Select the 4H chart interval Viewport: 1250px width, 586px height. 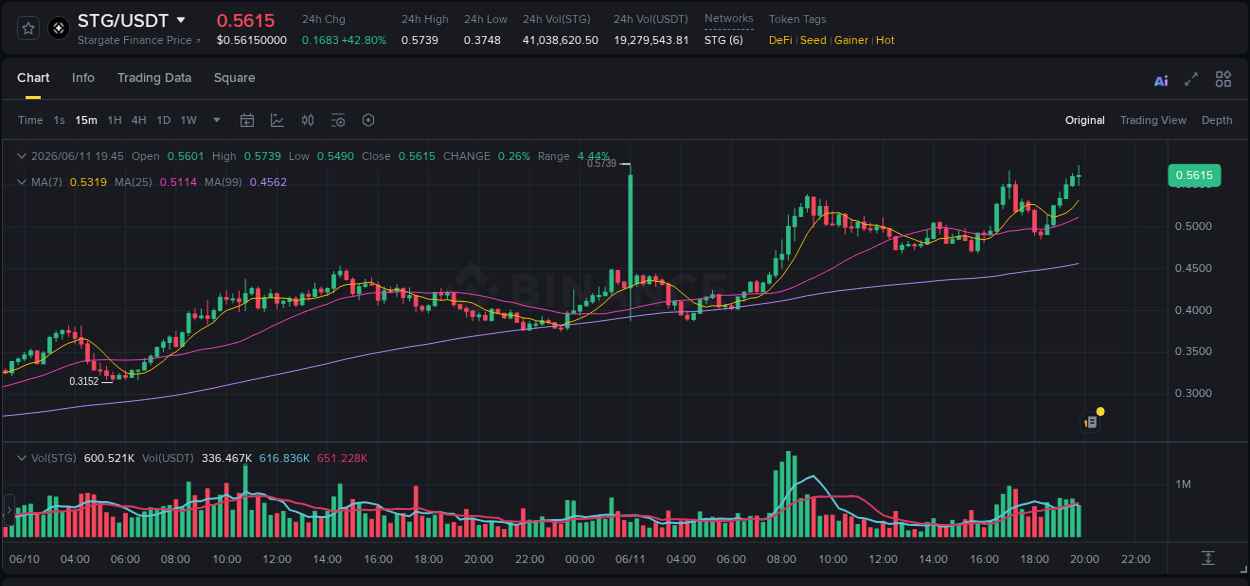point(139,120)
